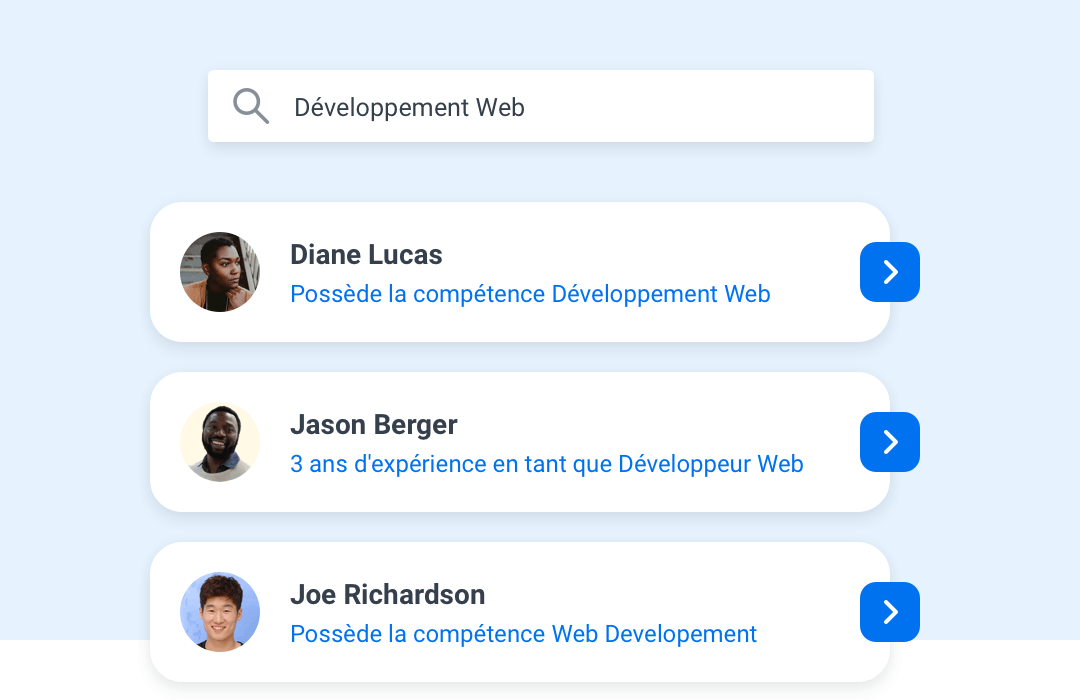Click the name Diane Lucas
The image size is (1080, 700).
pos(366,254)
